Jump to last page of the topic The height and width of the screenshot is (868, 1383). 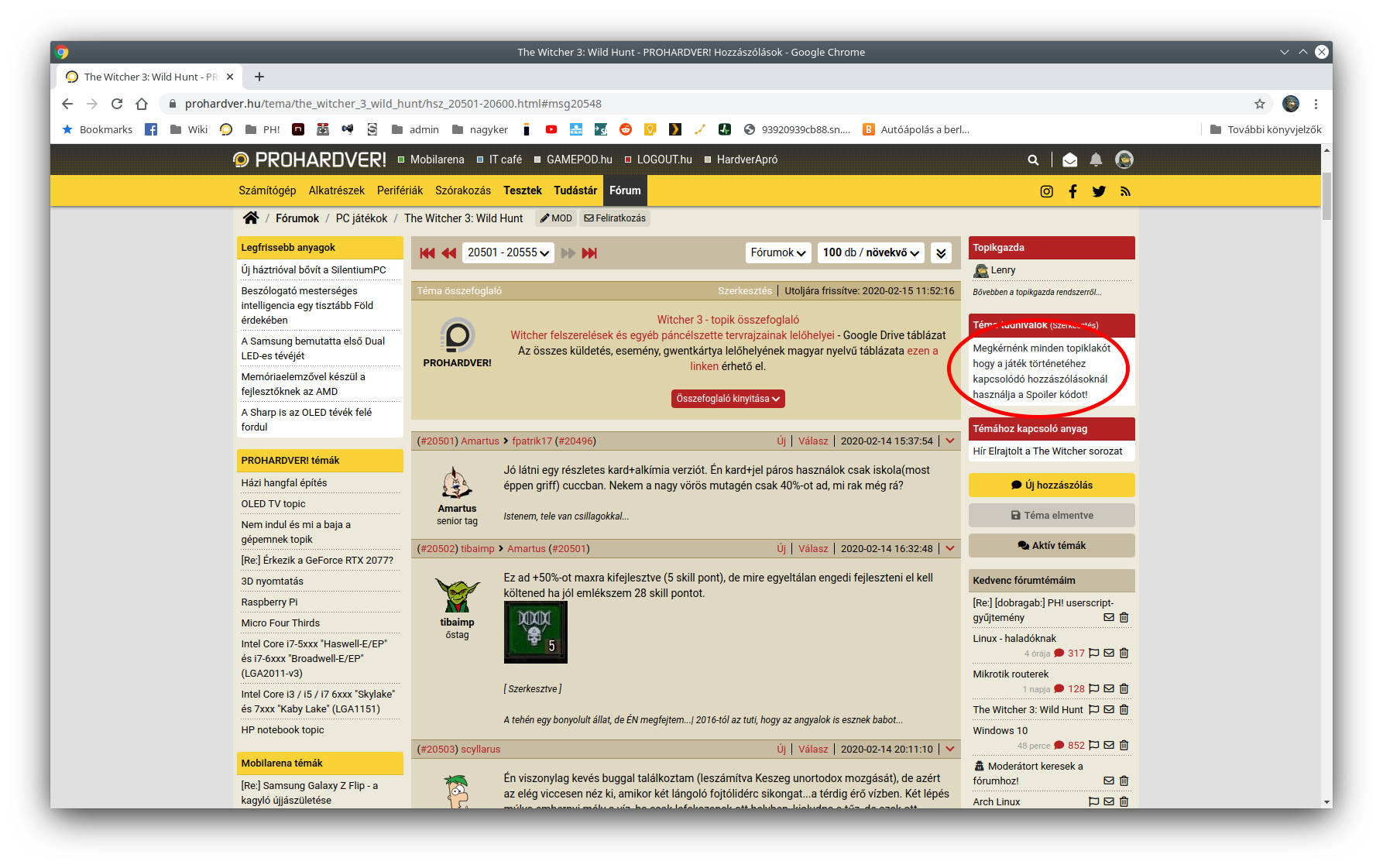click(589, 253)
